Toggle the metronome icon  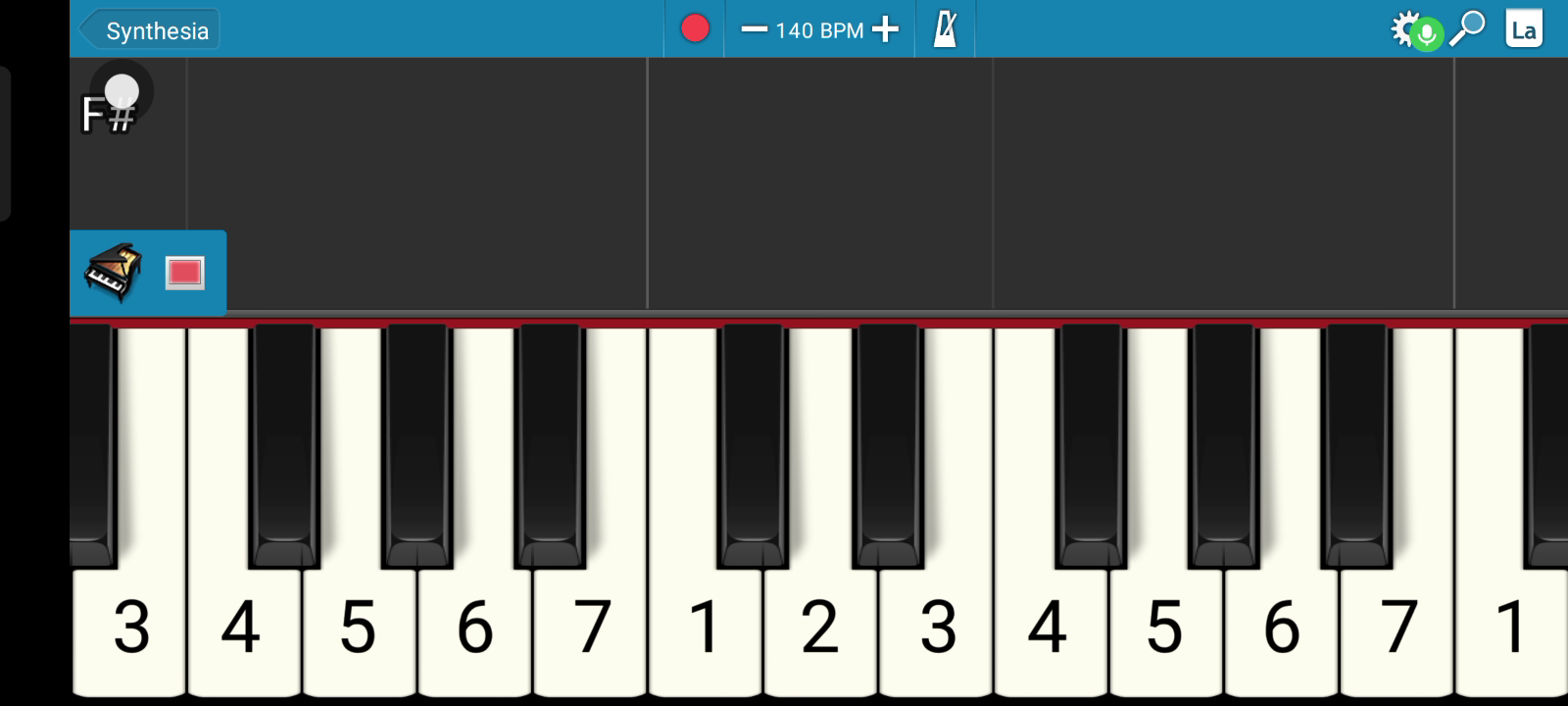tap(945, 28)
